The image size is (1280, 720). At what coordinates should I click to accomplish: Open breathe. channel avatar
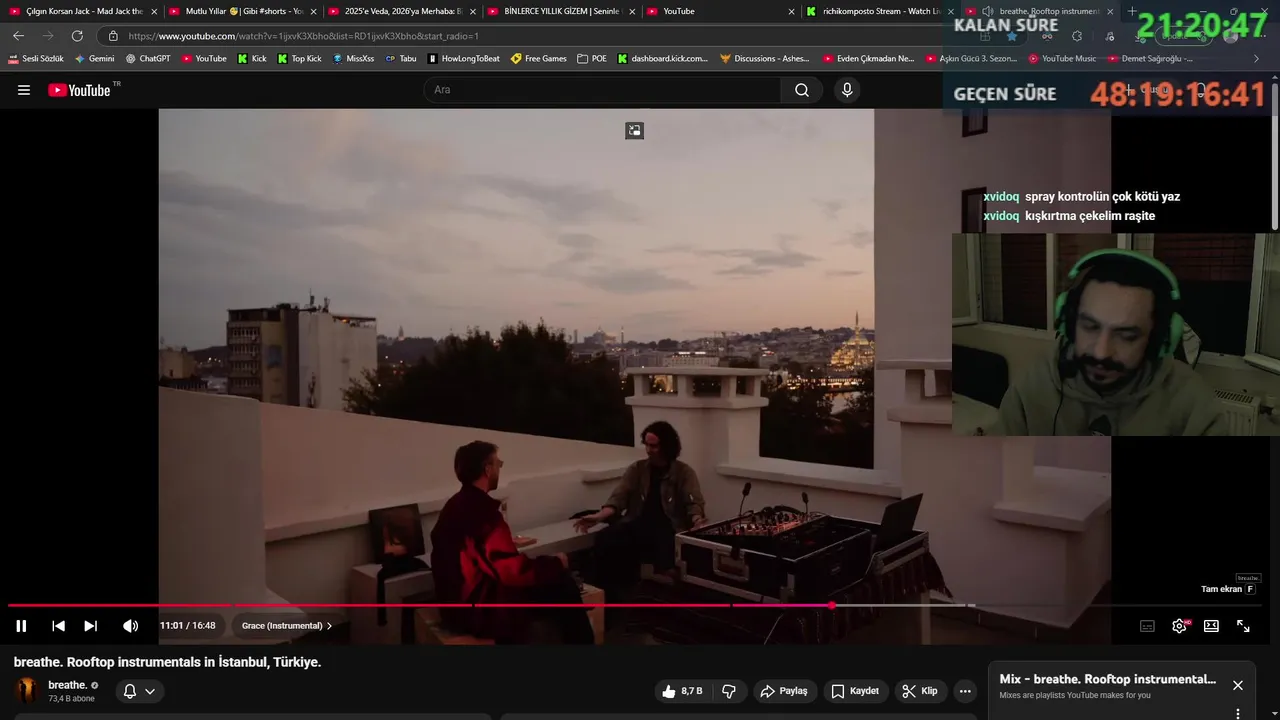tap(27, 691)
